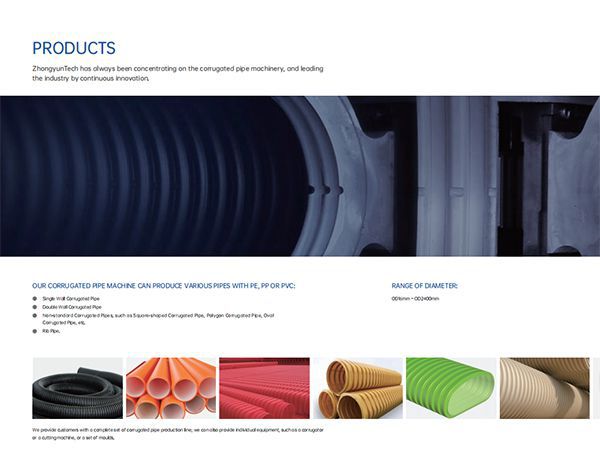Open the green oval corrugated pipe image

[451, 388]
